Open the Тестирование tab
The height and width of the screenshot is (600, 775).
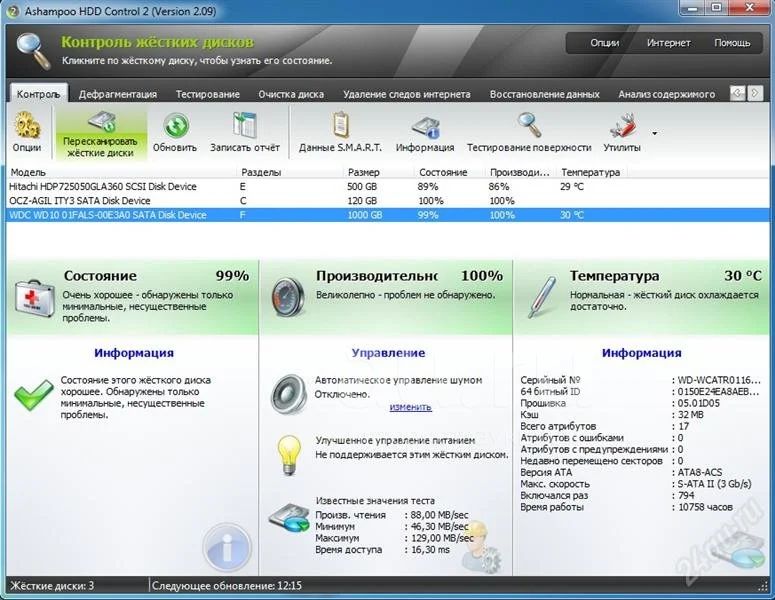click(208, 94)
